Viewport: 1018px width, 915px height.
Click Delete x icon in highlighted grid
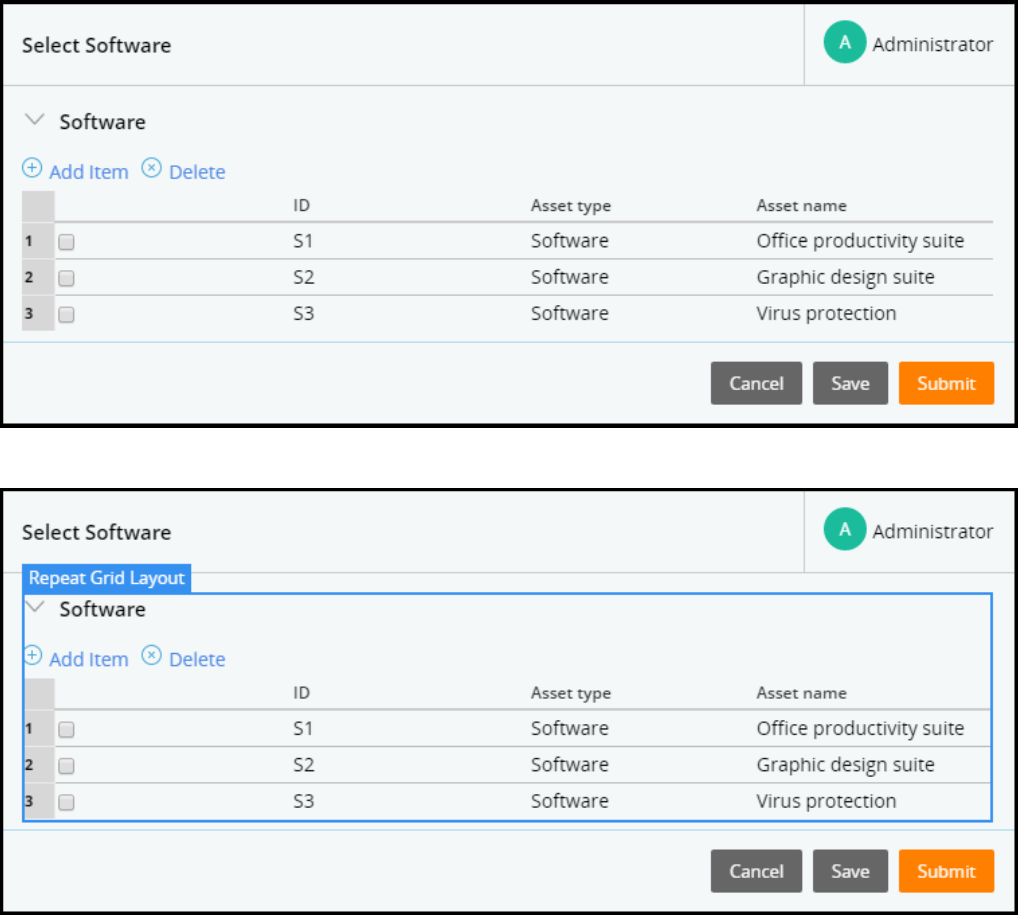tap(151, 656)
